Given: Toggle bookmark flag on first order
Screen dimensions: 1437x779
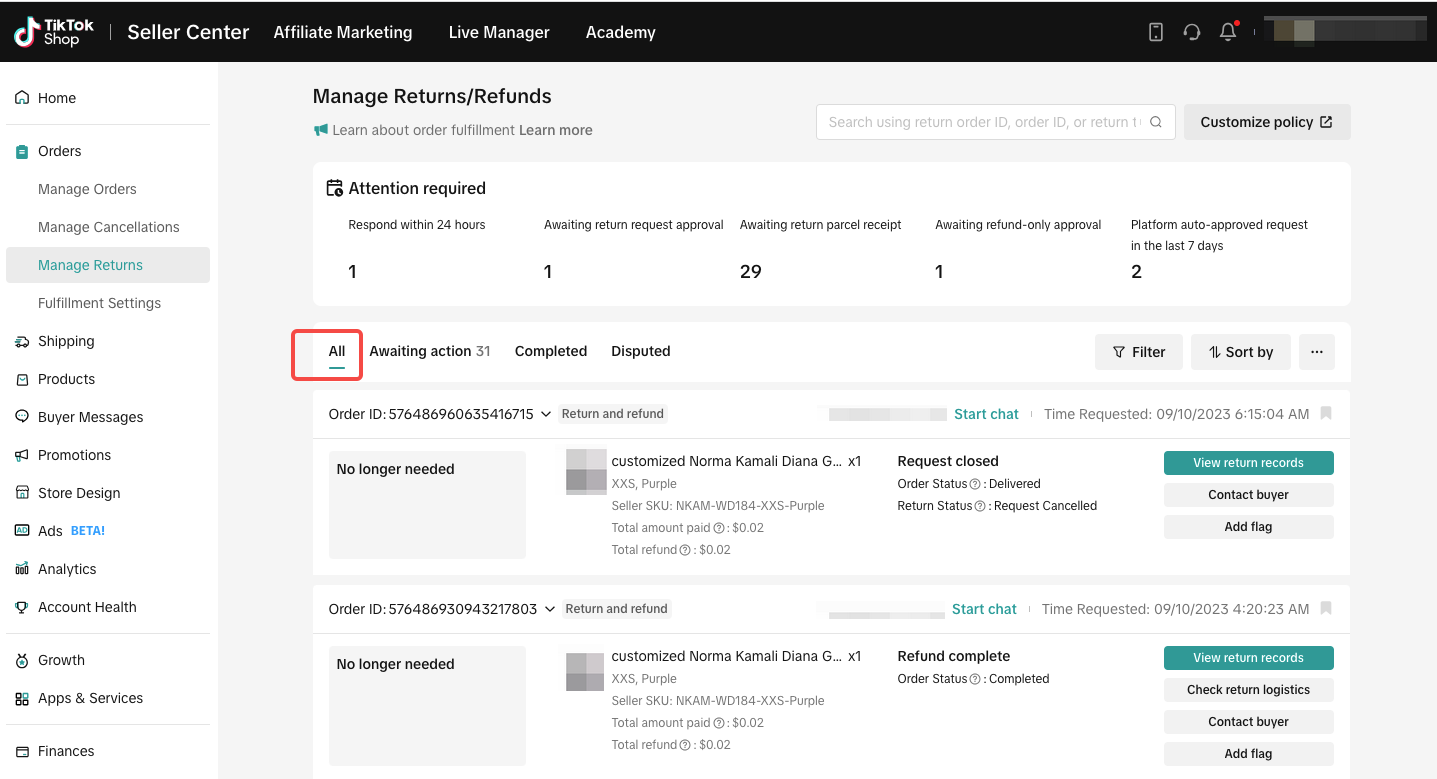Looking at the screenshot, I should 1325,414.
